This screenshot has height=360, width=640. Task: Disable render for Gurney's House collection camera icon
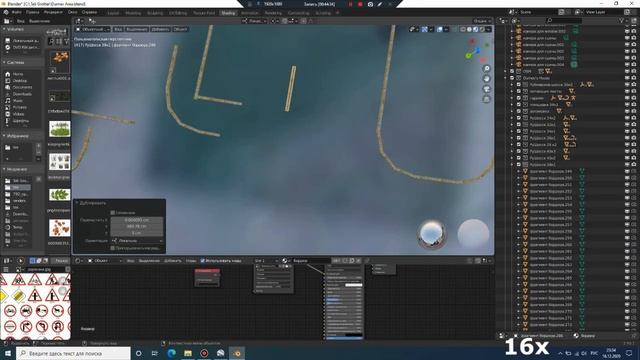click(x=634, y=78)
